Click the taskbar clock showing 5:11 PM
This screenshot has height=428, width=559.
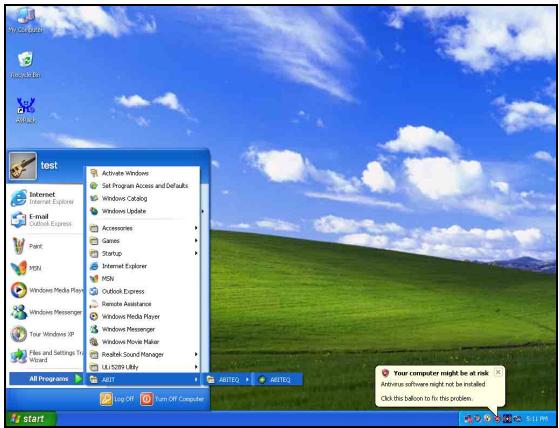click(x=537, y=419)
